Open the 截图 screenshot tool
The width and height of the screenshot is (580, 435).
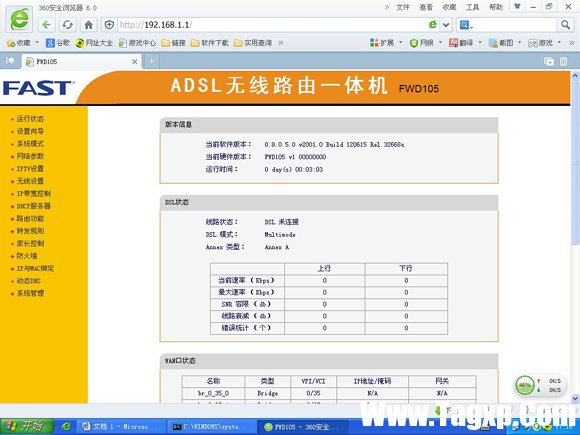[501, 43]
